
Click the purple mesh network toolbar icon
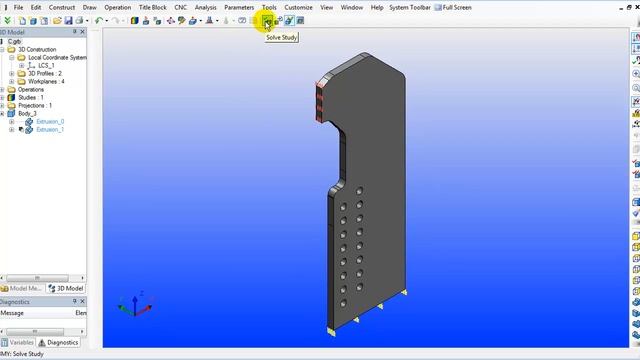click(x=171, y=20)
